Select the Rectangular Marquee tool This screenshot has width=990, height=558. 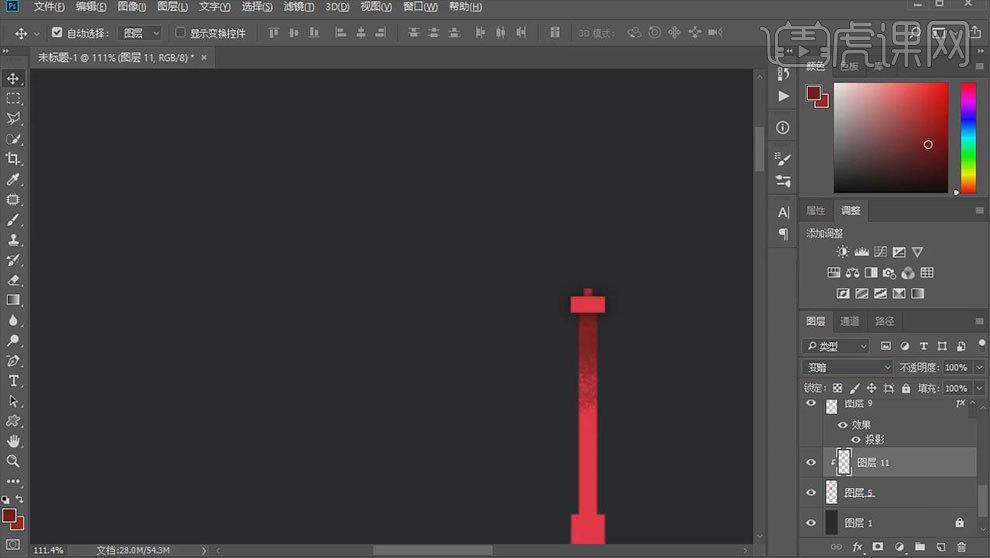13,98
